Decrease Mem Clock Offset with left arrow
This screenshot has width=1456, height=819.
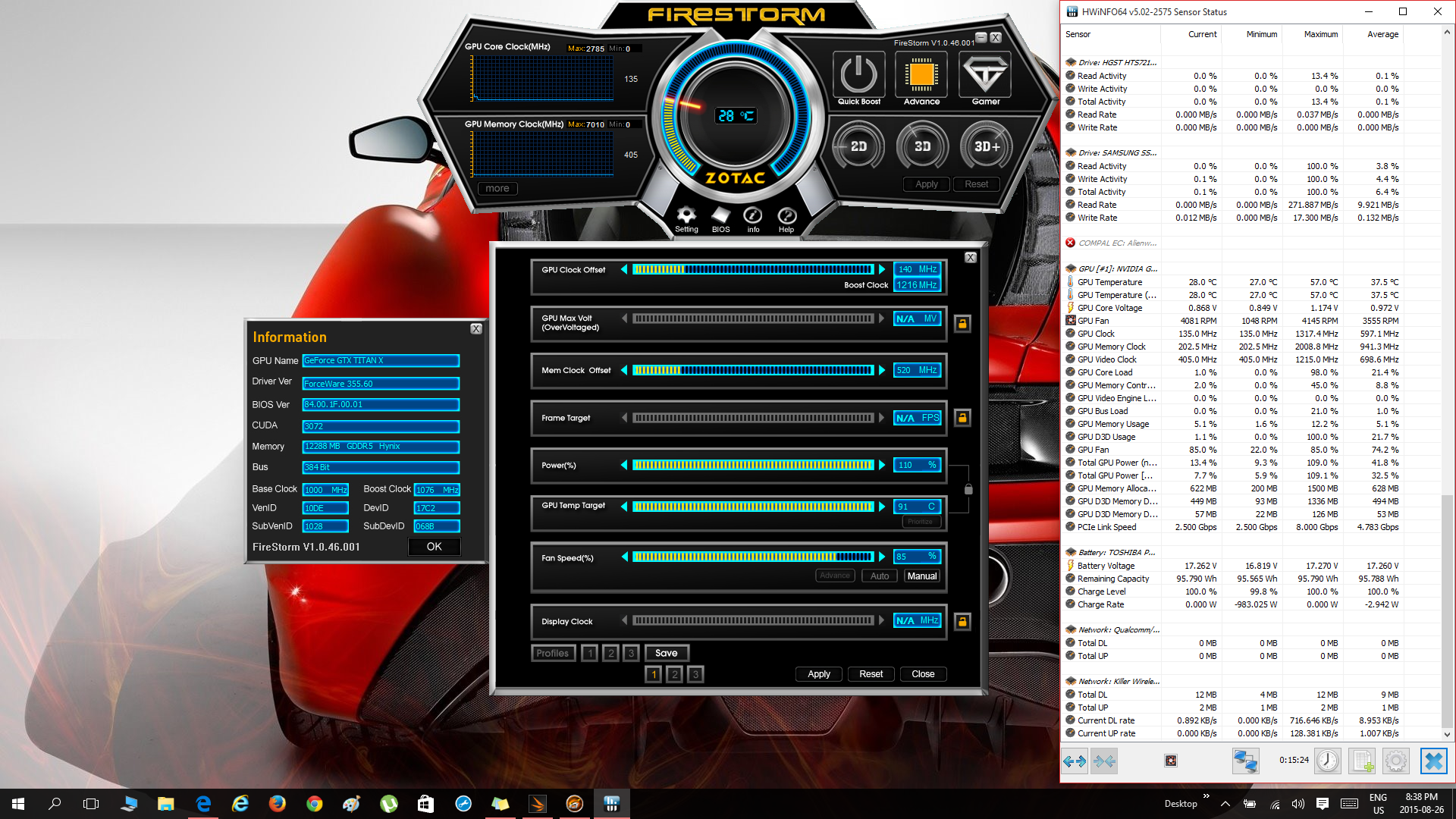[x=624, y=370]
